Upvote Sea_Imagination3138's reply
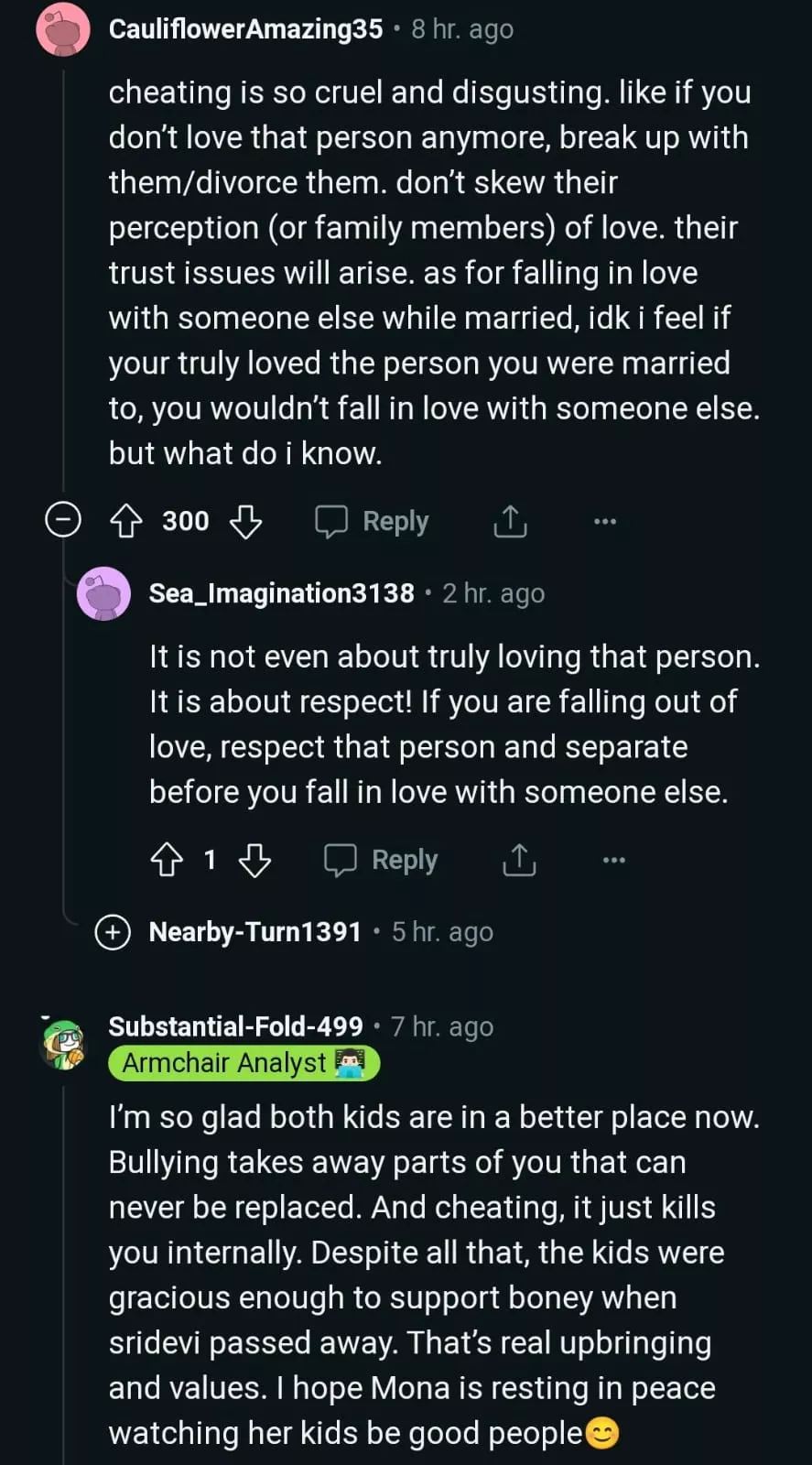This screenshot has width=812, height=1465. [x=167, y=860]
